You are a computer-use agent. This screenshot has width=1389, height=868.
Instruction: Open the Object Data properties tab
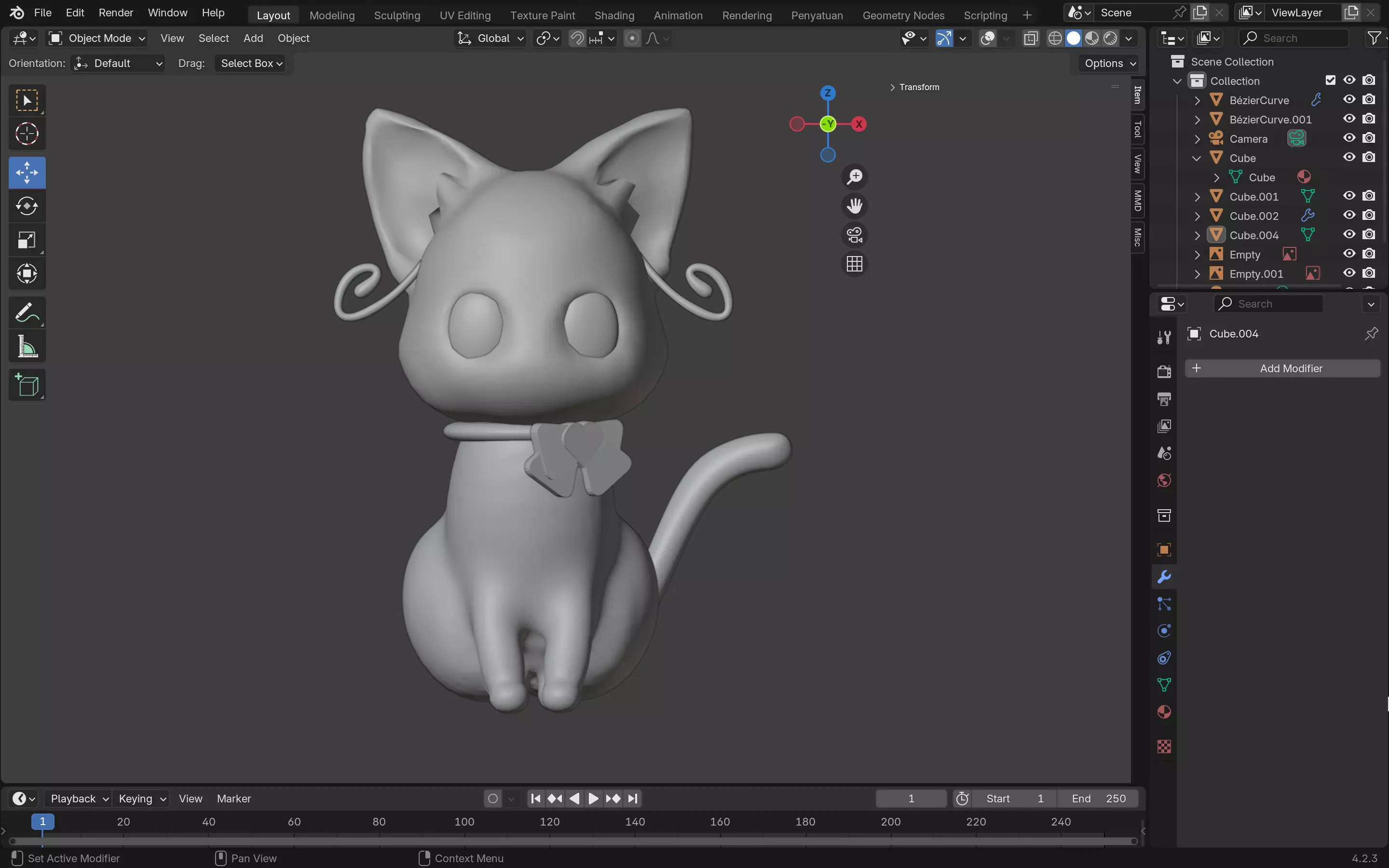pyautogui.click(x=1164, y=684)
